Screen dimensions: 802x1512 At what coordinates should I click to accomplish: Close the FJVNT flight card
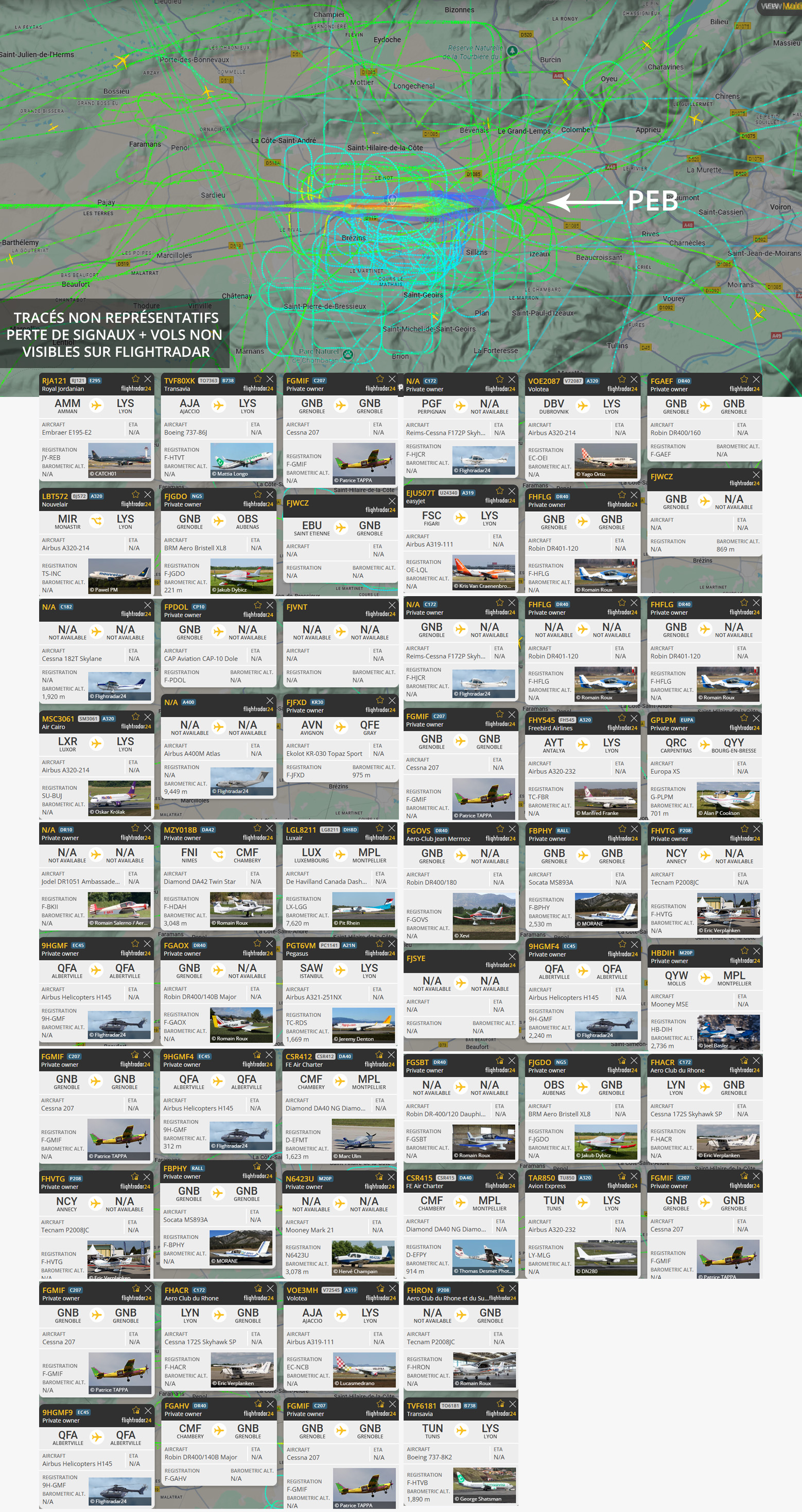392,605
